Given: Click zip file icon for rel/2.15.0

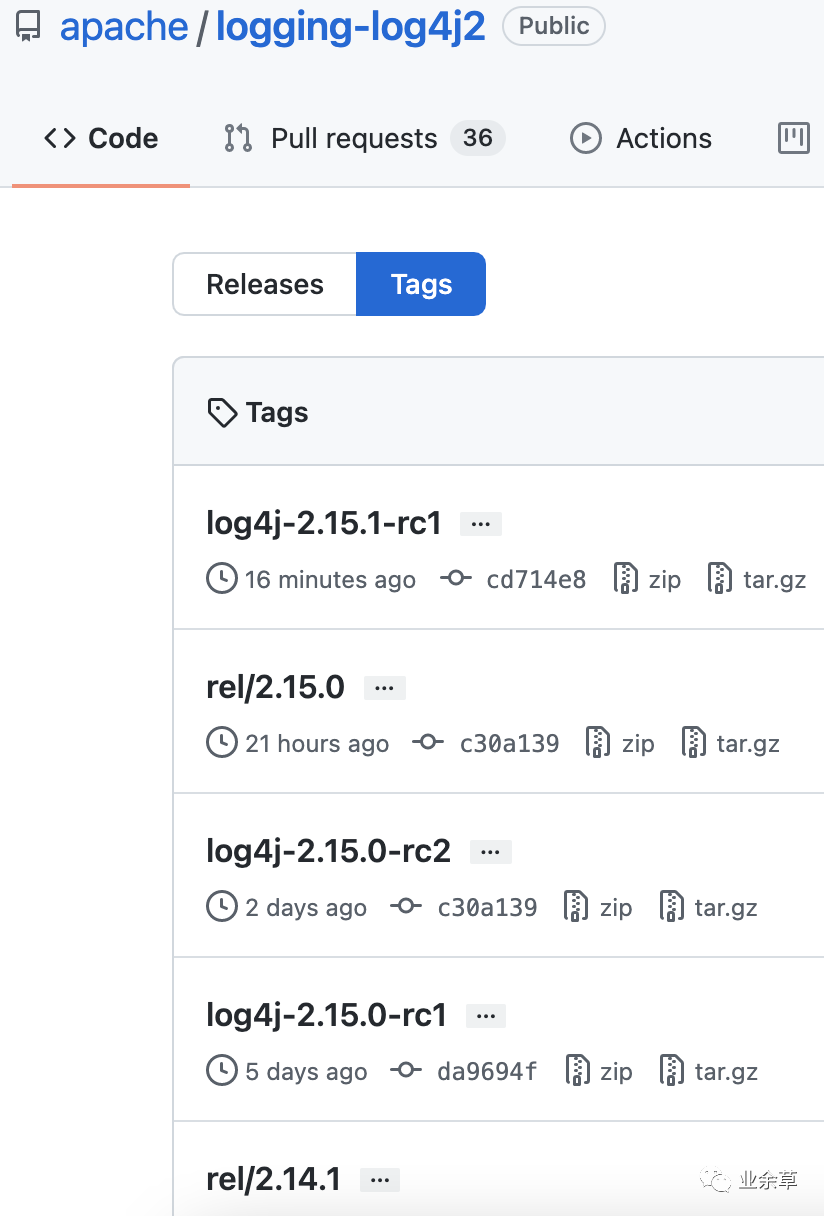Looking at the screenshot, I should [599, 742].
